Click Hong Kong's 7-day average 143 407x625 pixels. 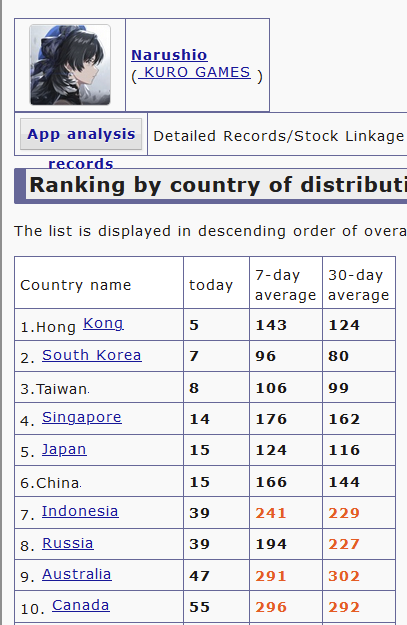[271, 325]
